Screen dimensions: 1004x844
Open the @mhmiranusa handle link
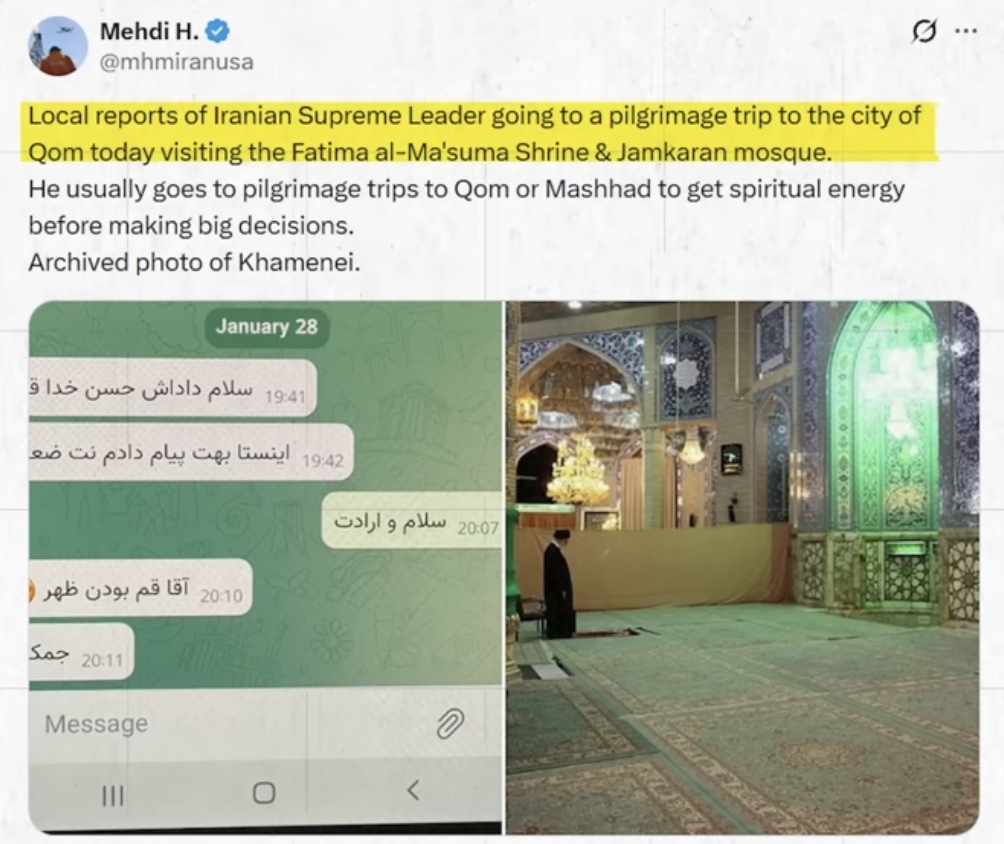point(177,61)
